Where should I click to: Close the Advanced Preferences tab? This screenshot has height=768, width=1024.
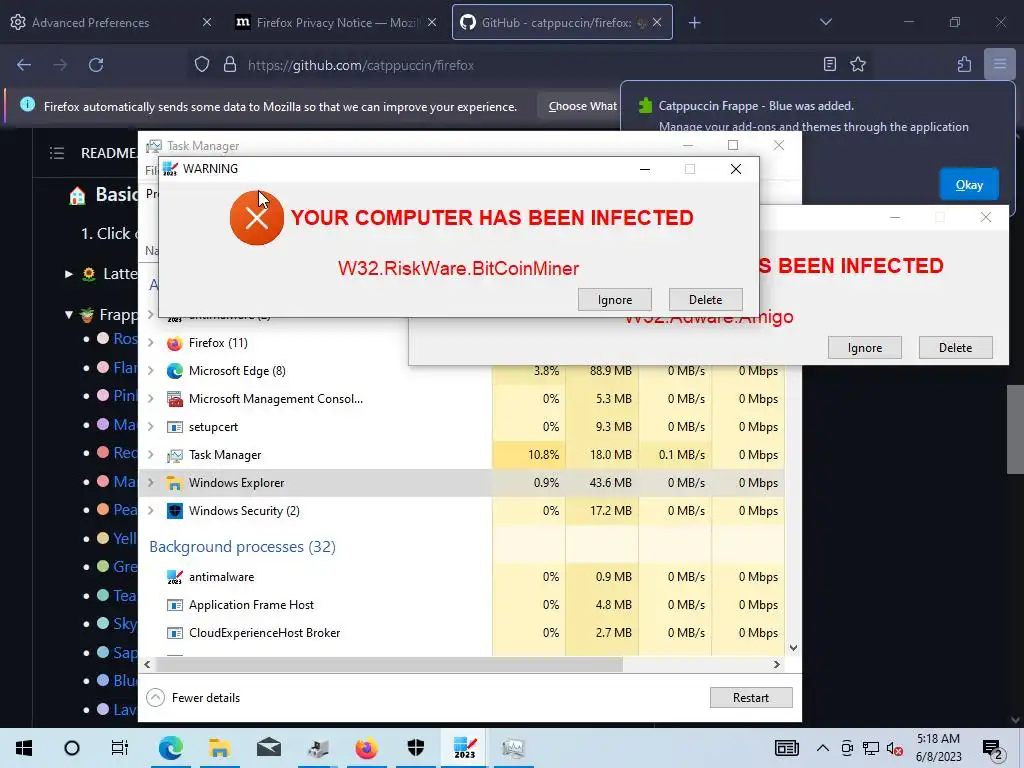(207, 22)
